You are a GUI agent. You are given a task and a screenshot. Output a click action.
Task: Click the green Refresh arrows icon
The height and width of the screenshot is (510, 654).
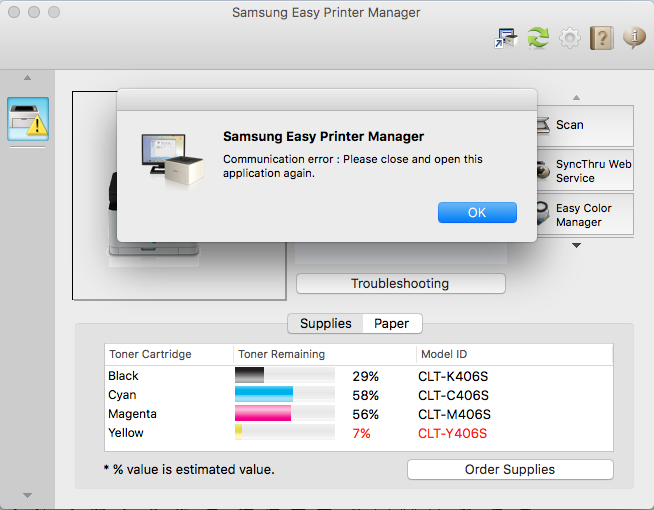(538, 38)
